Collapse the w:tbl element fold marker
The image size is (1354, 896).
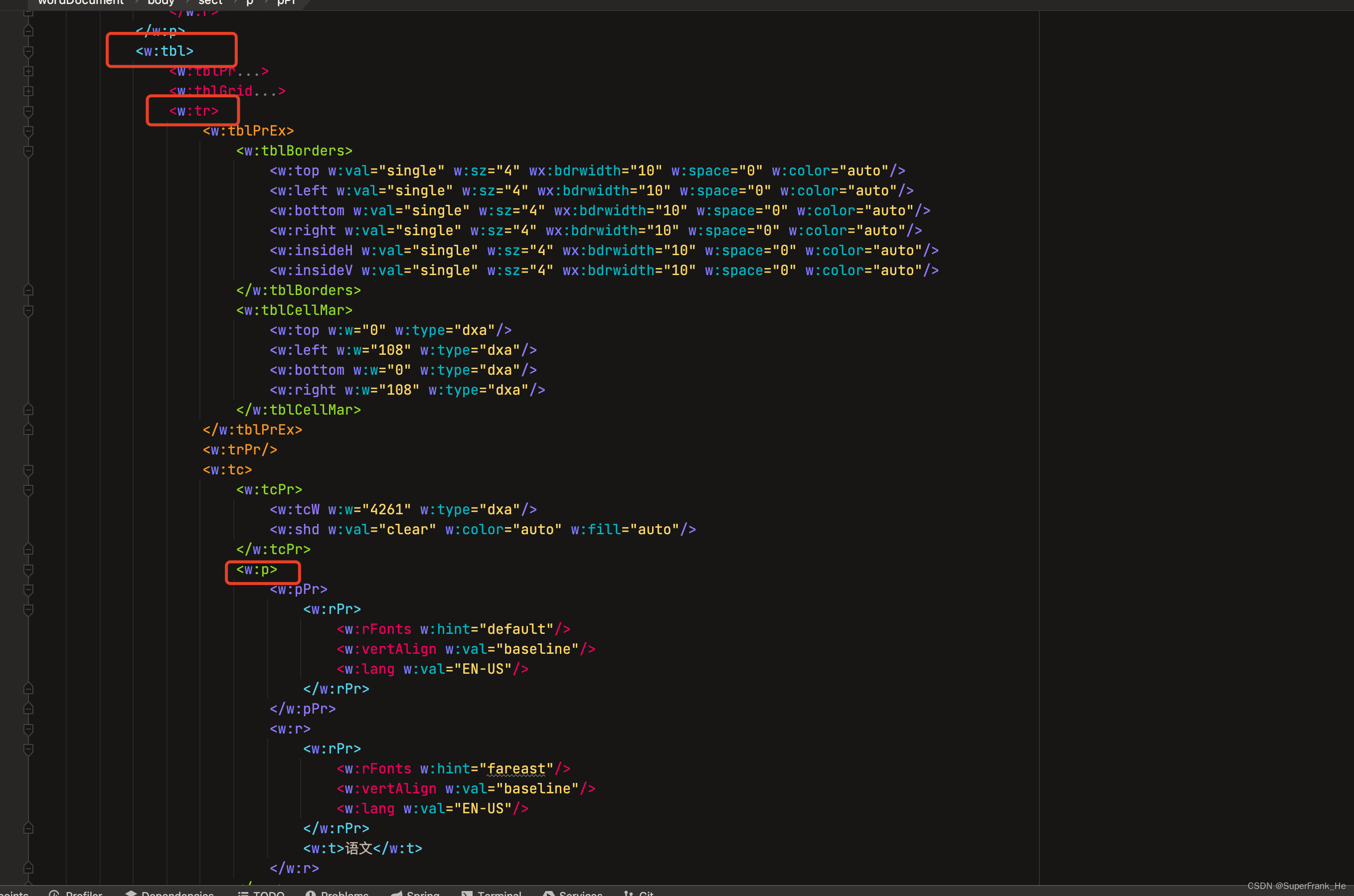pyautogui.click(x=28, y=51)
